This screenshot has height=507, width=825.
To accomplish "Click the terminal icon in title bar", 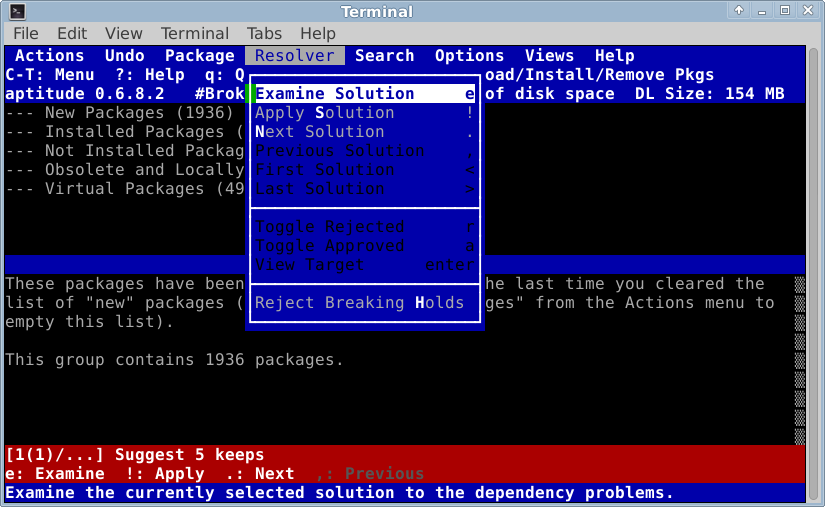I will tap(17, 11).
